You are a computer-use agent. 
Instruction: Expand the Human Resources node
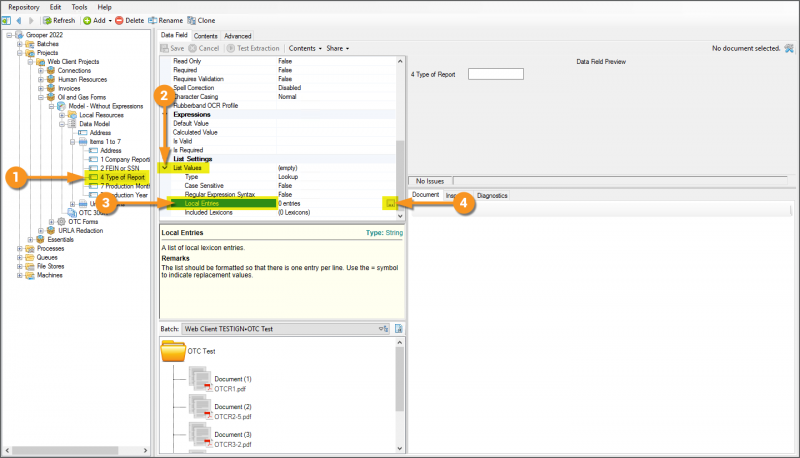click(41, 80)
